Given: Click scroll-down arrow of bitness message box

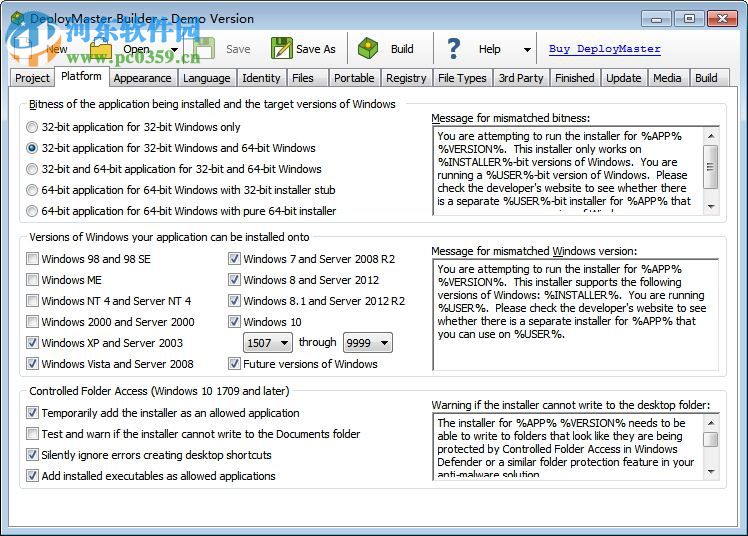Looking at the screenshot, I should pos(711,206).
